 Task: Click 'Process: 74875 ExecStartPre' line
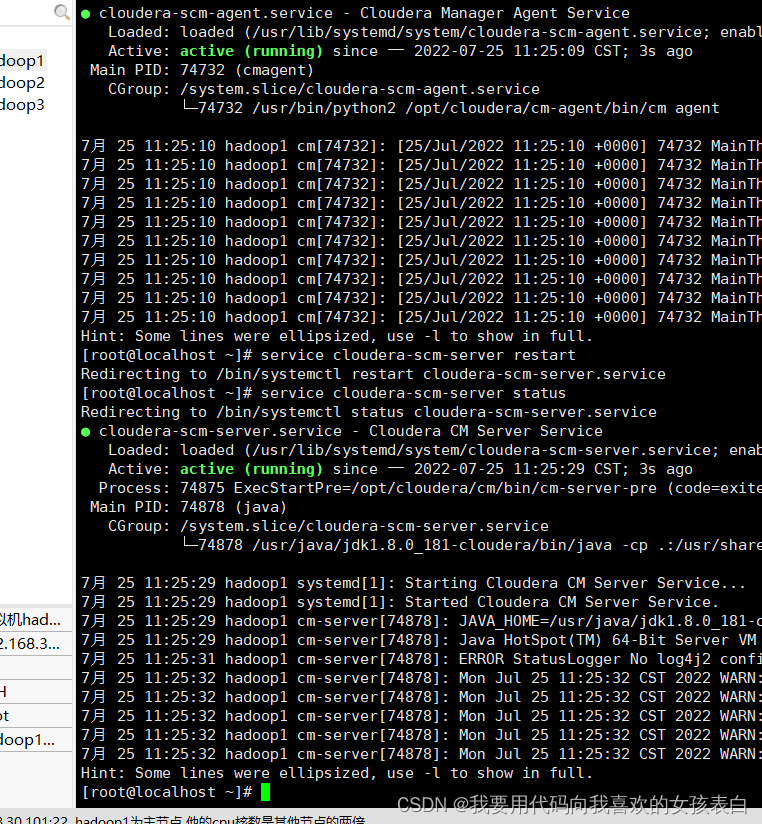[x=430, y=488]
